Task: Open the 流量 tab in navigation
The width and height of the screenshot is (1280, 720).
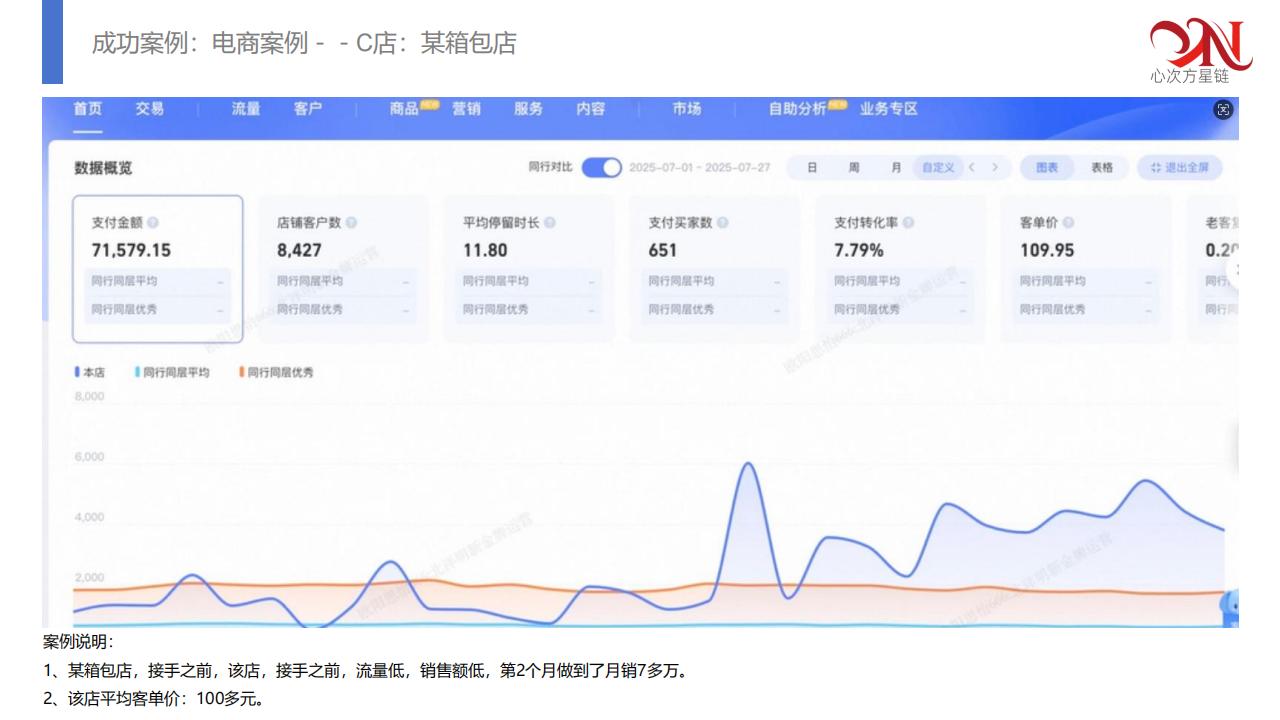Action: [x=245, y=109]
